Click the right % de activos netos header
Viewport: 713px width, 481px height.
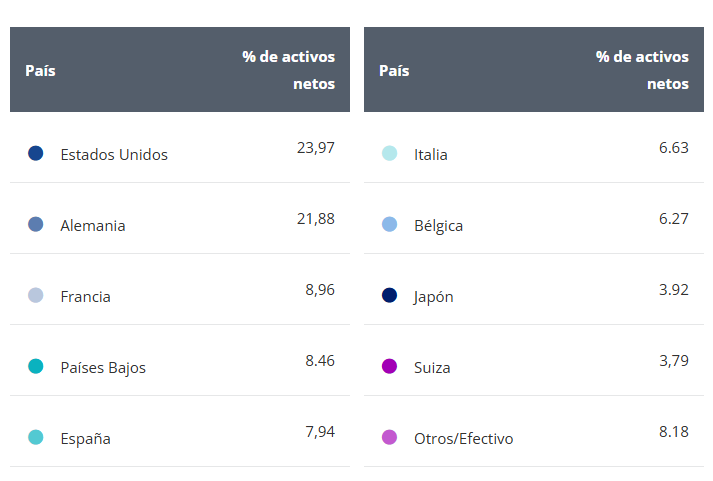point(643,70)
